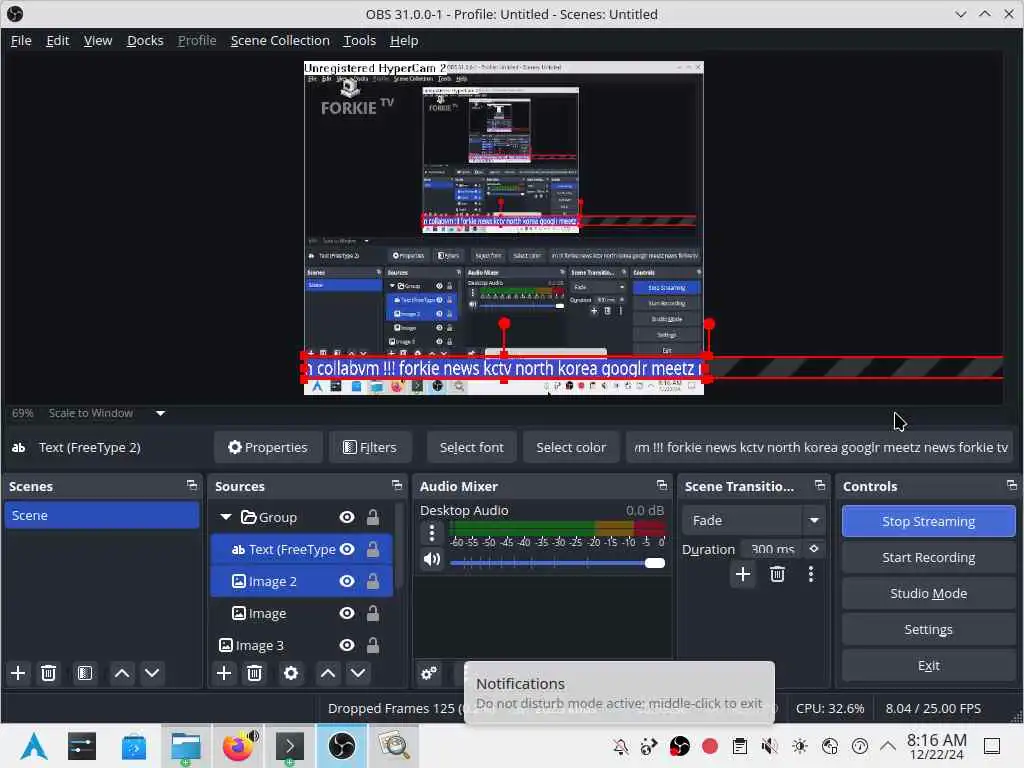Viewport: 1024px width, 768px height.
Task: Open terminal from the taskbar
Action: click(x=290, y=746)
